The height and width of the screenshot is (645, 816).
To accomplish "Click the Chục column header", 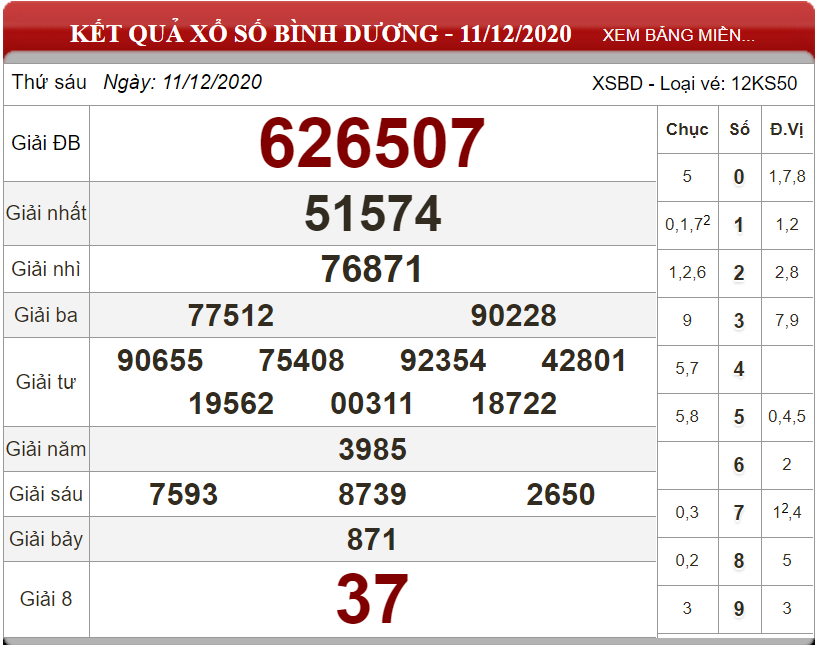I will (x=687, y=129).
